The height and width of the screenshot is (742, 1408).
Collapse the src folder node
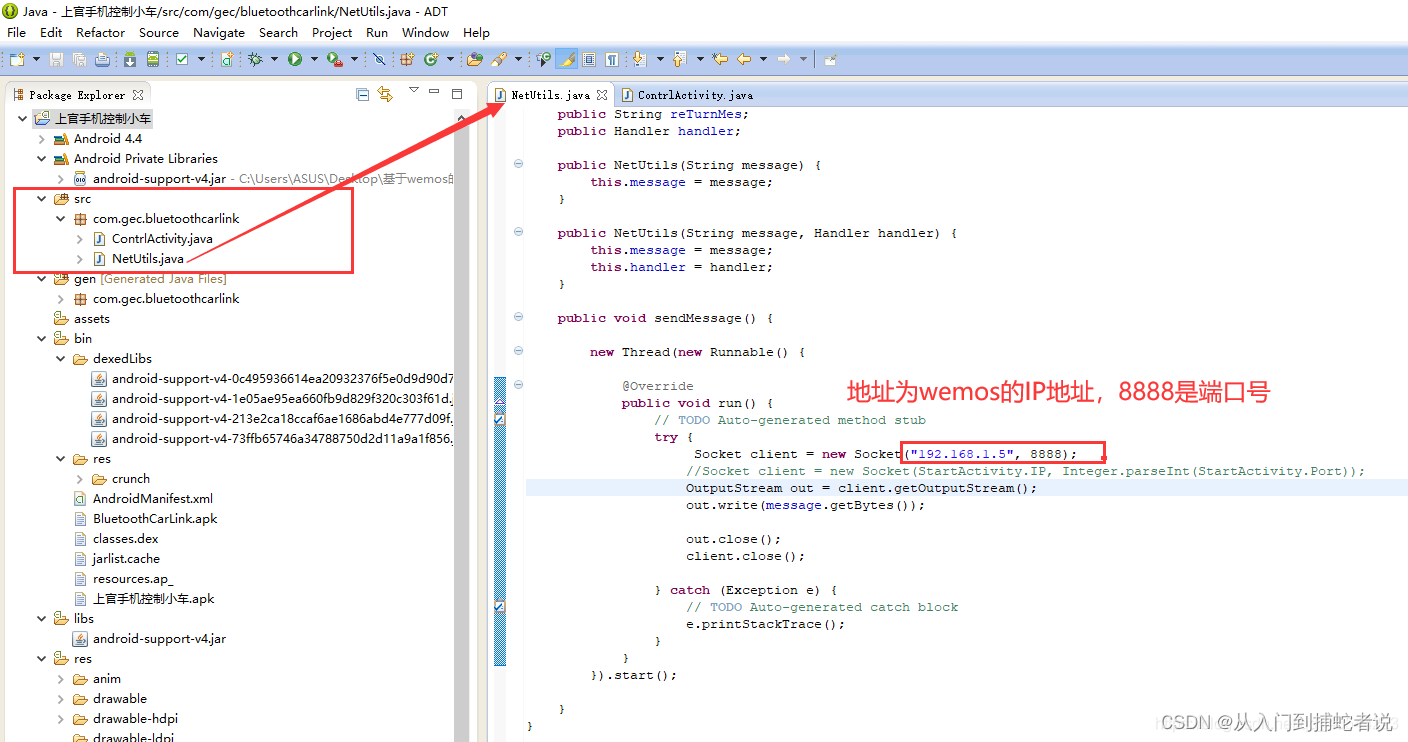click(x=42, y=199)
